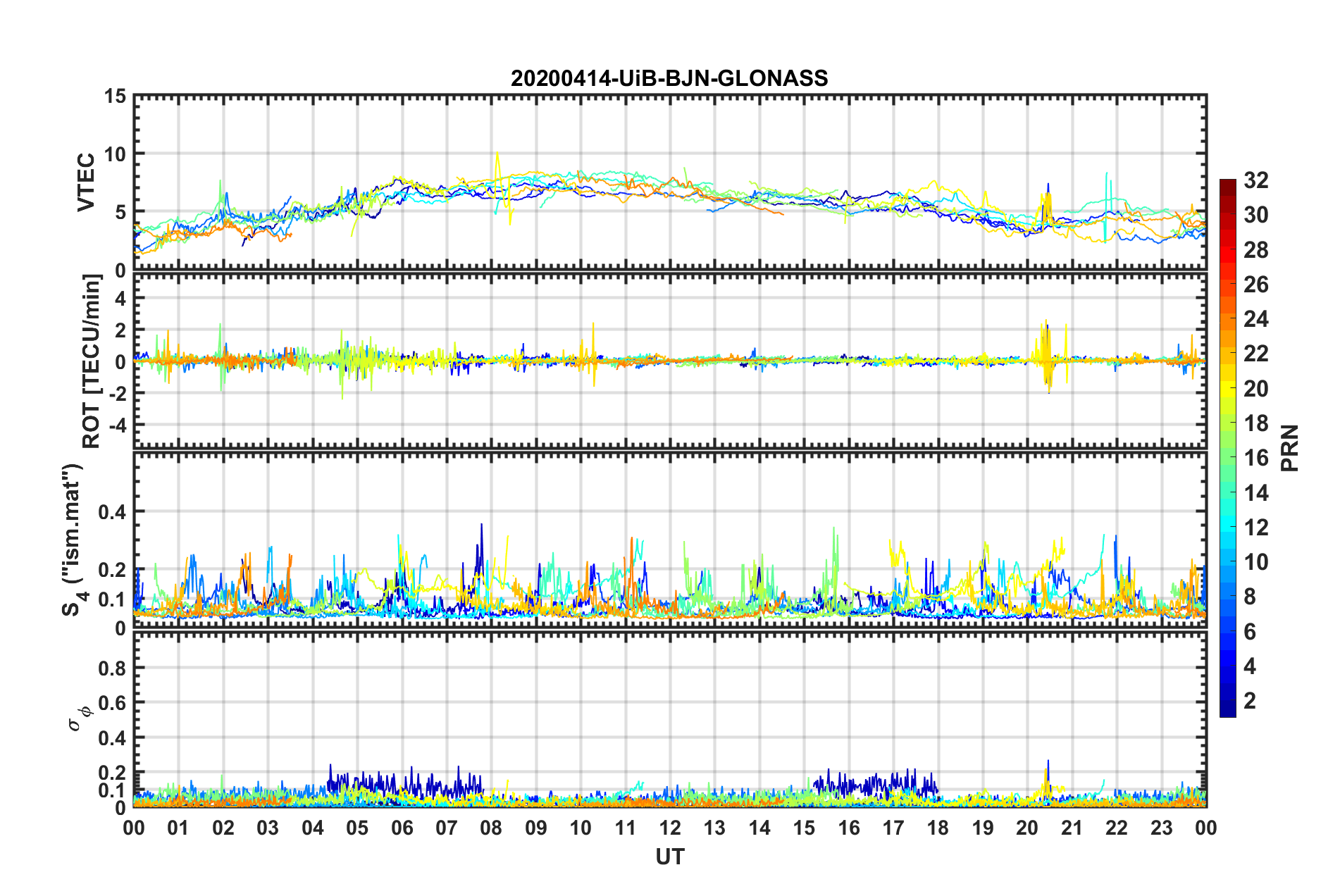Viewport: 1340px width, 896px height.
Task: Click the x-axis tick label 18
Action: pyautogui.click(x=938, y=828)
